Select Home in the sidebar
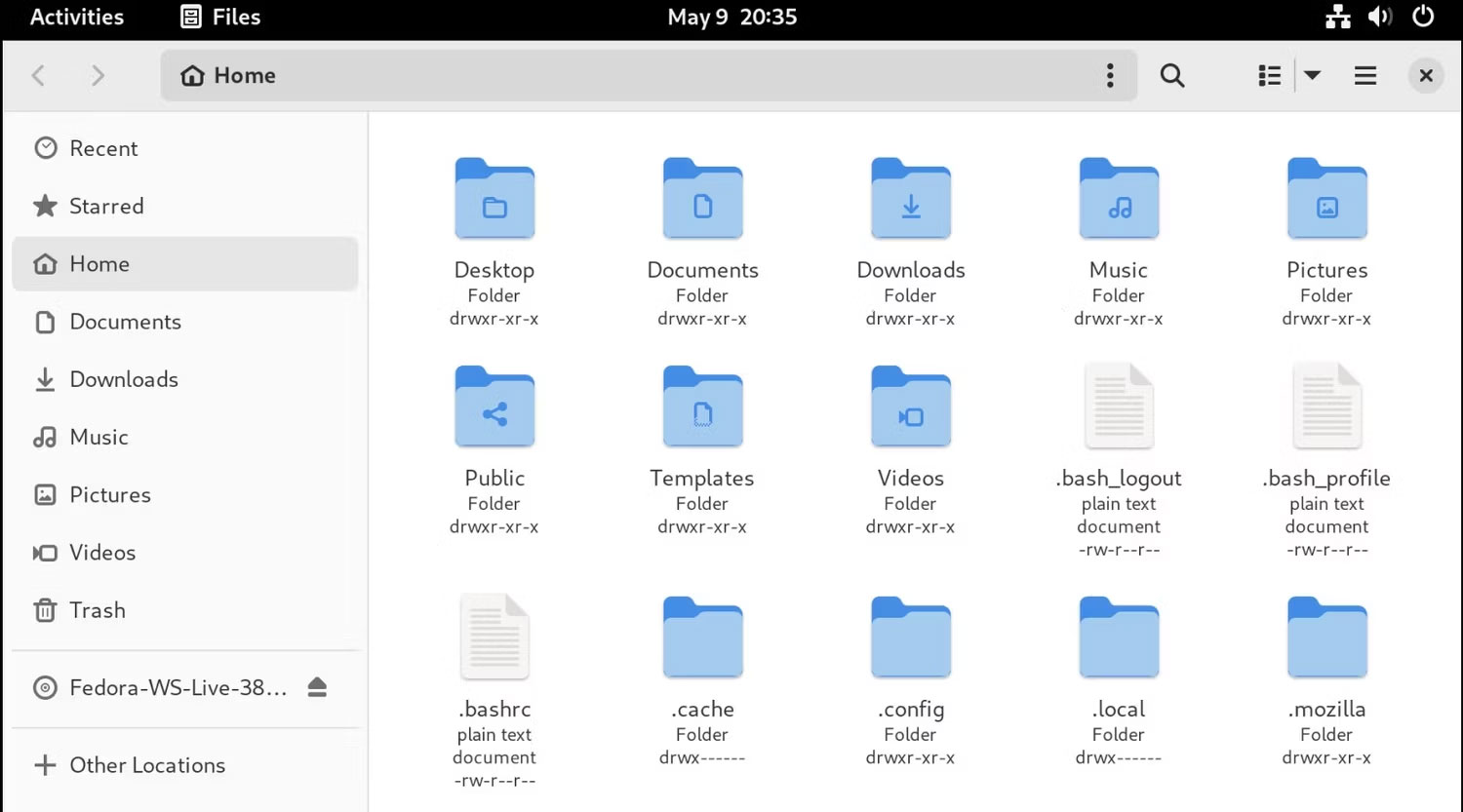Screen dimensions: 1463x812 coord(185,263)
